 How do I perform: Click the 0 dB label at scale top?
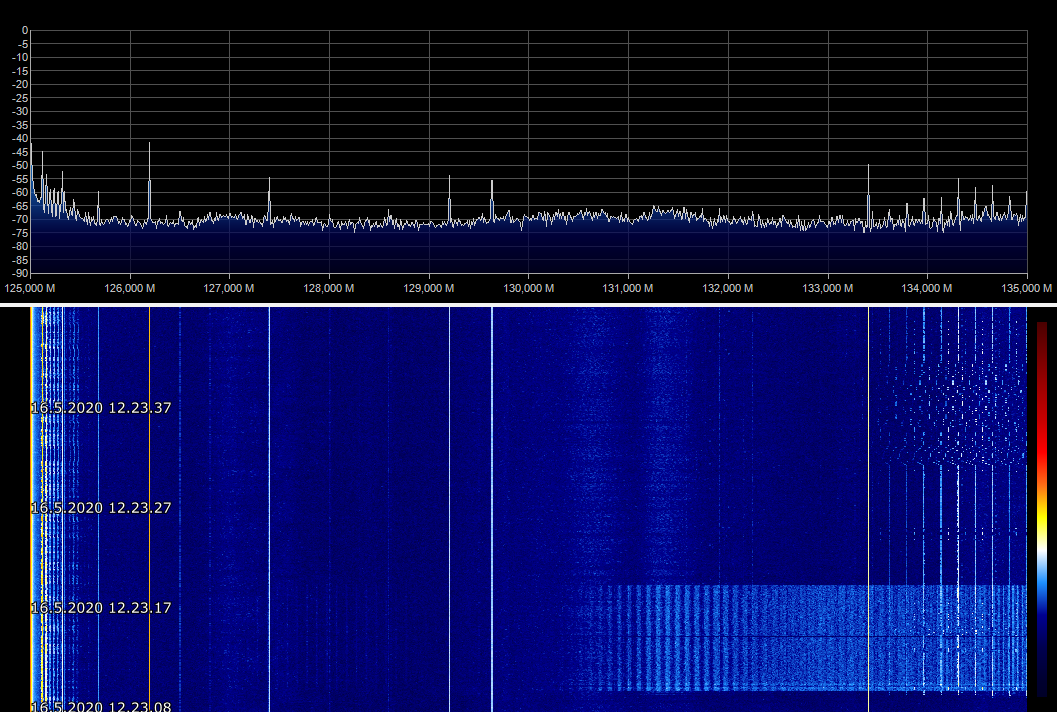(24, 31)
